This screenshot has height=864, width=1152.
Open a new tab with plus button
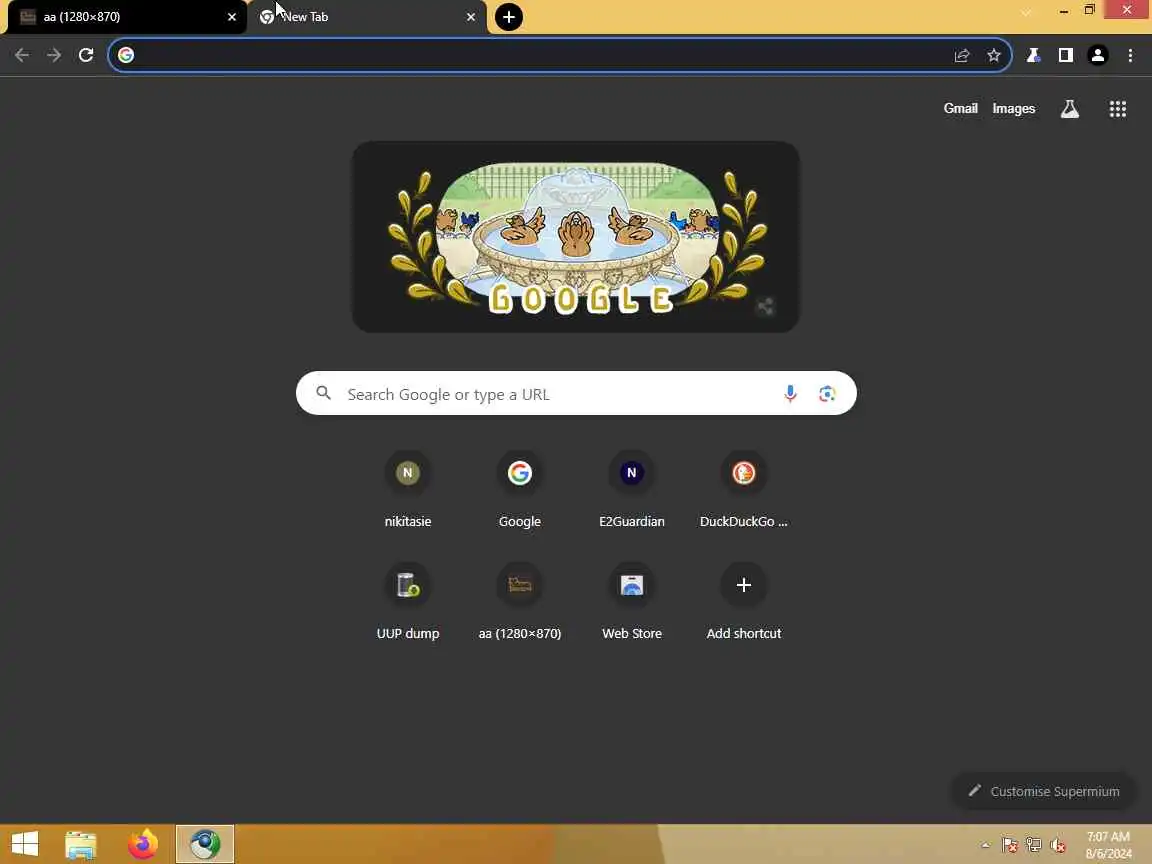pos(508,17)
